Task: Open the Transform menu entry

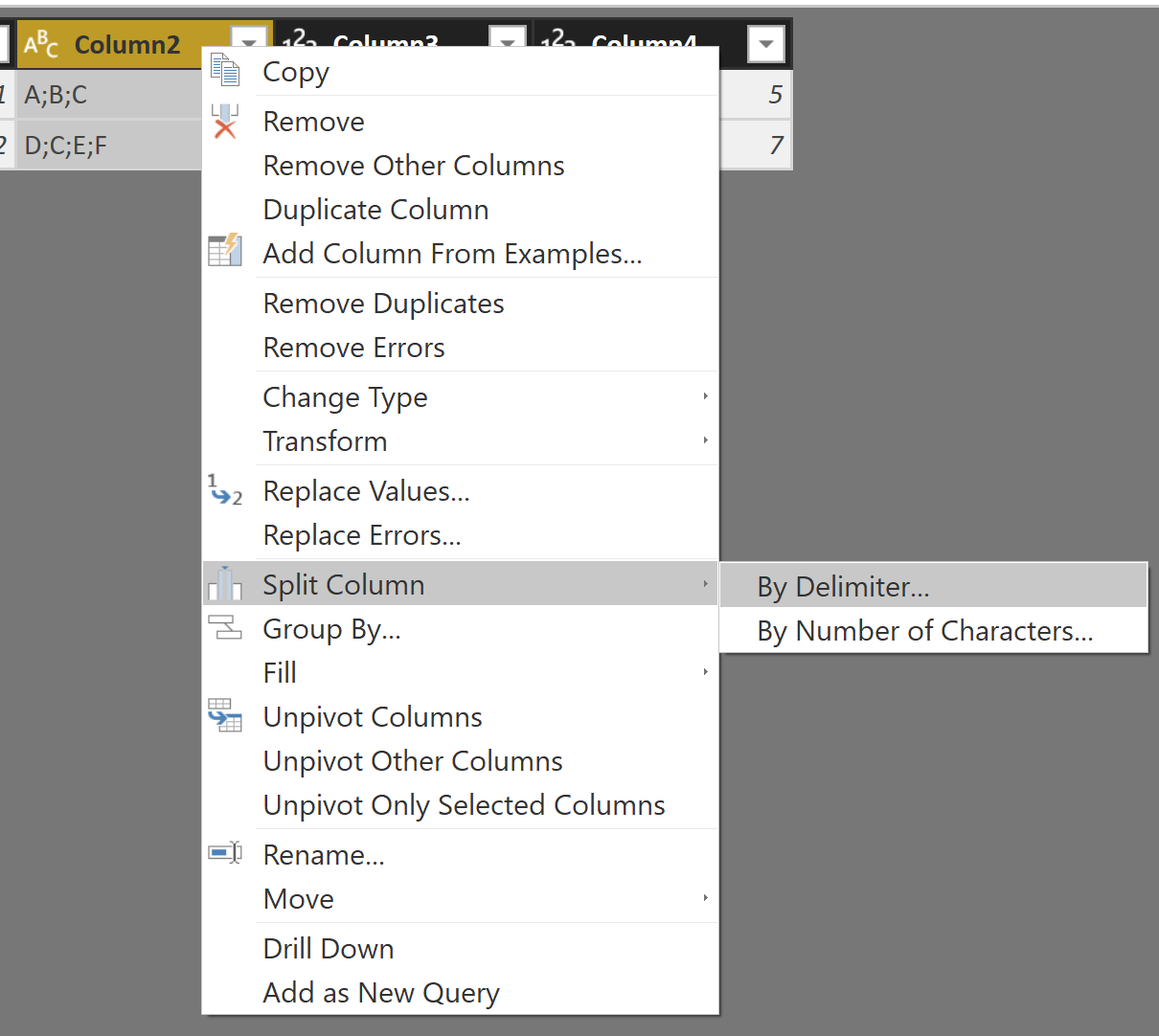Action: click(461, 441)
